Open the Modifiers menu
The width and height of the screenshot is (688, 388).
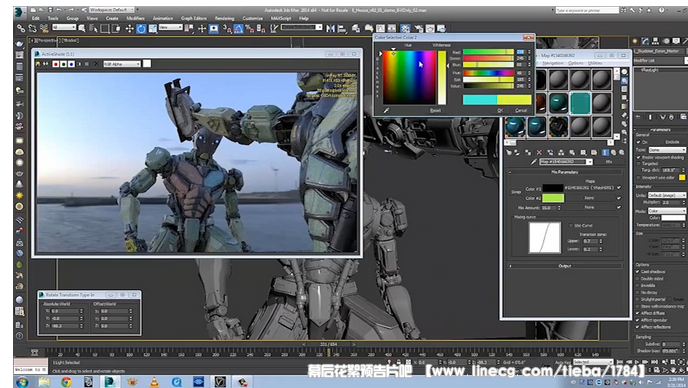pos(136,18)
